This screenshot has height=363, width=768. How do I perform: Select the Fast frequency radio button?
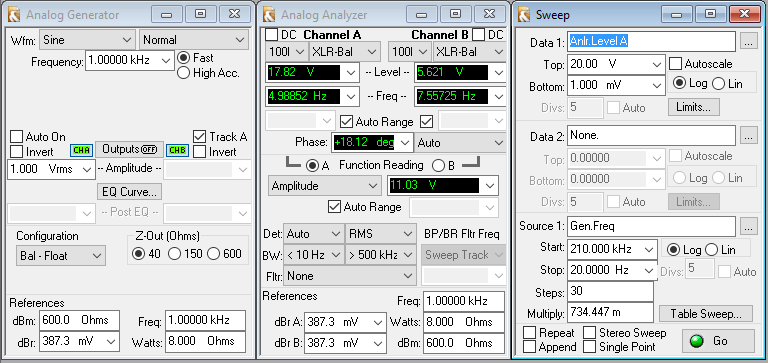click(183, 58)
